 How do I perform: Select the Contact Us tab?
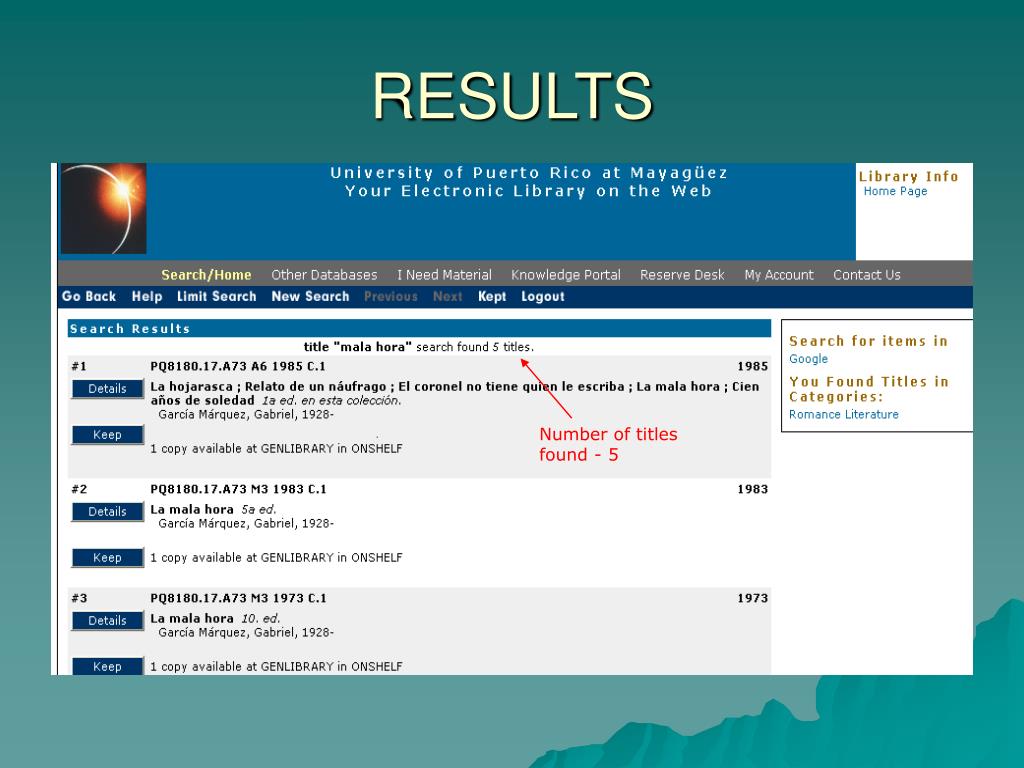(867, 275)
